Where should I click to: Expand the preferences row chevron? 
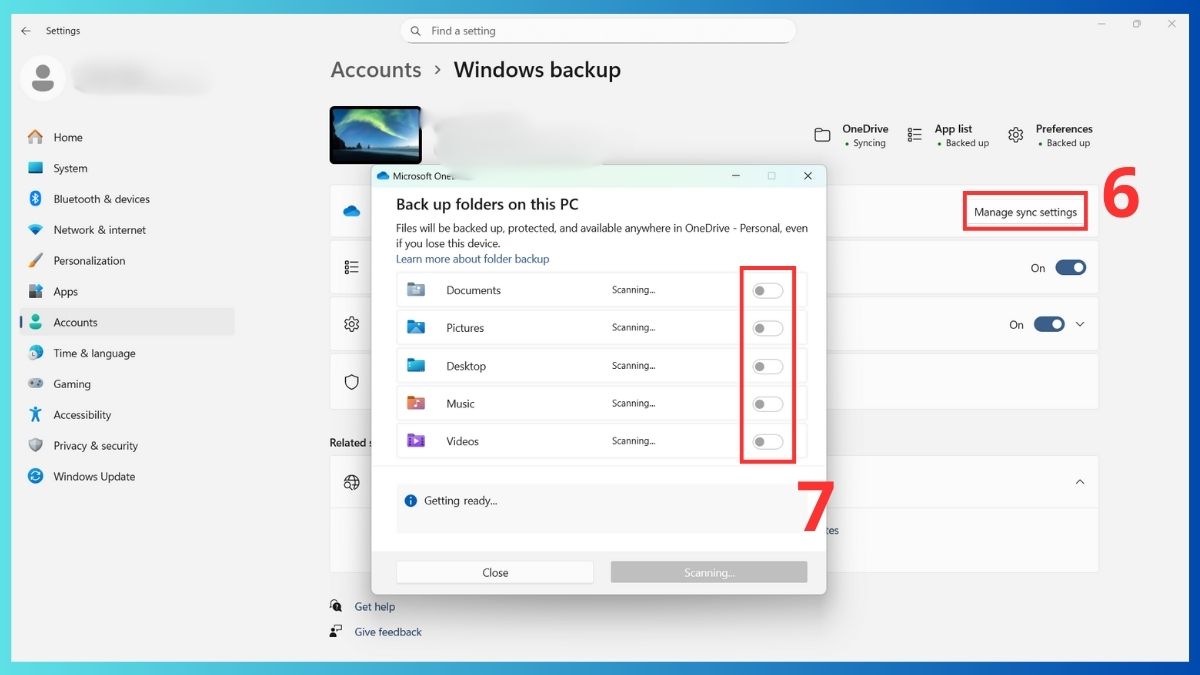tap(1080, 324)
